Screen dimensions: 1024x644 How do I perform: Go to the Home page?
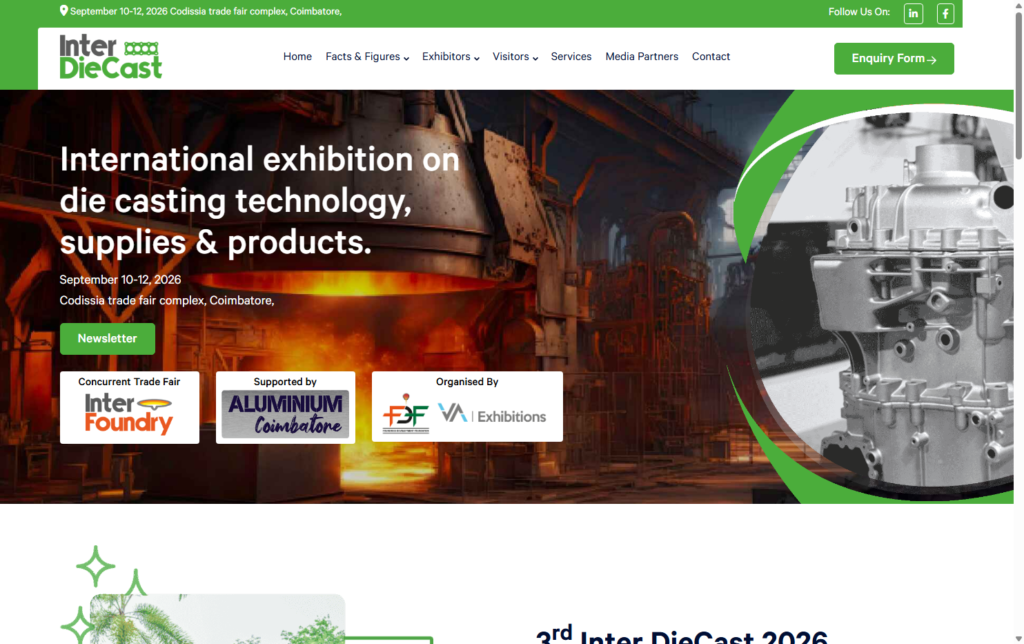[x=297, y=57]
